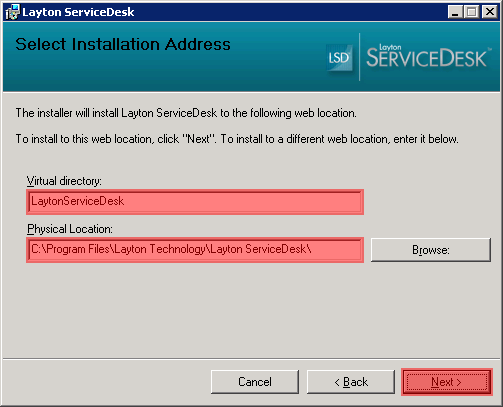Select the LSD logo in the header
The width and height of the screenshot is (503, 407).
pos(339,58)
